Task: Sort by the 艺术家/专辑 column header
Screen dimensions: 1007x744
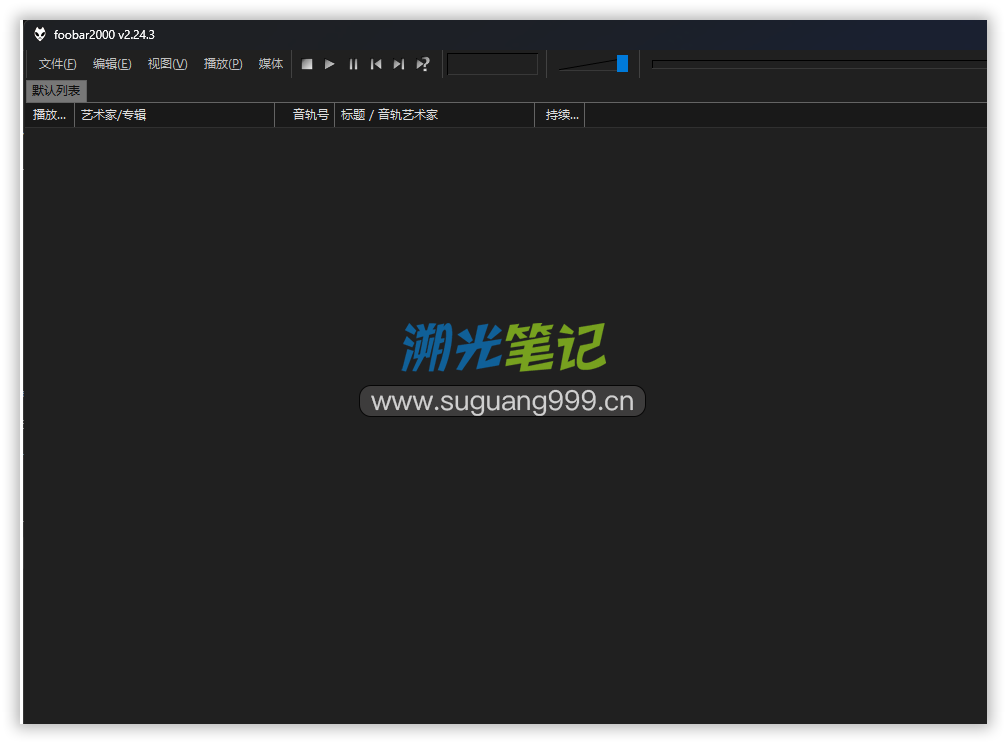Action: point(175,115)
